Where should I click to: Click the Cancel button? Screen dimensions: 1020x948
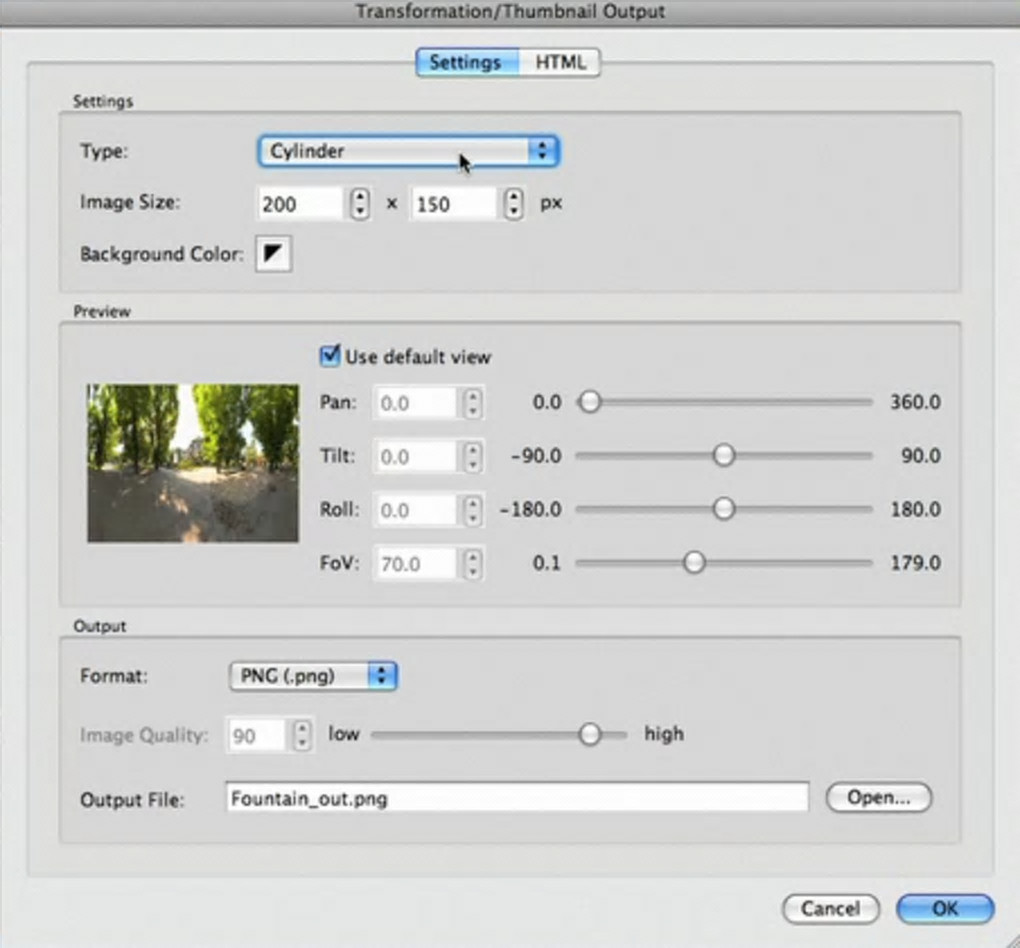(x=831, y=908)
